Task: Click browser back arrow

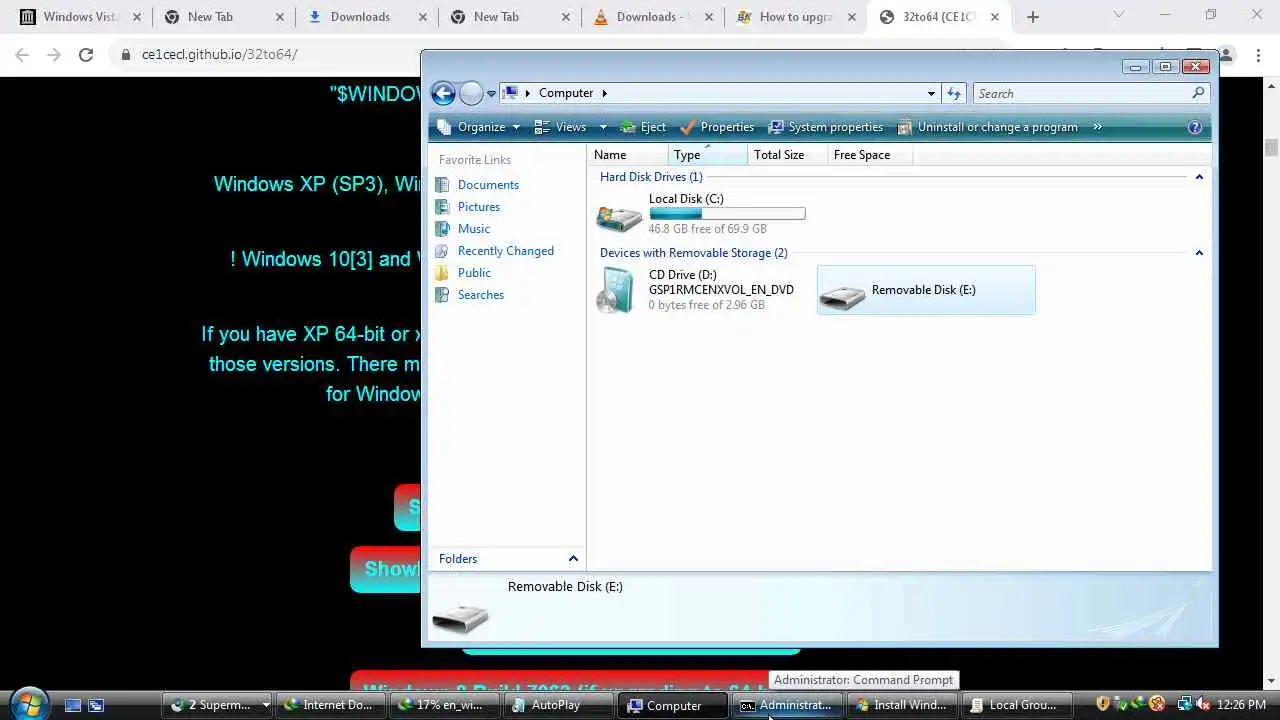Action: pos(22,55)
